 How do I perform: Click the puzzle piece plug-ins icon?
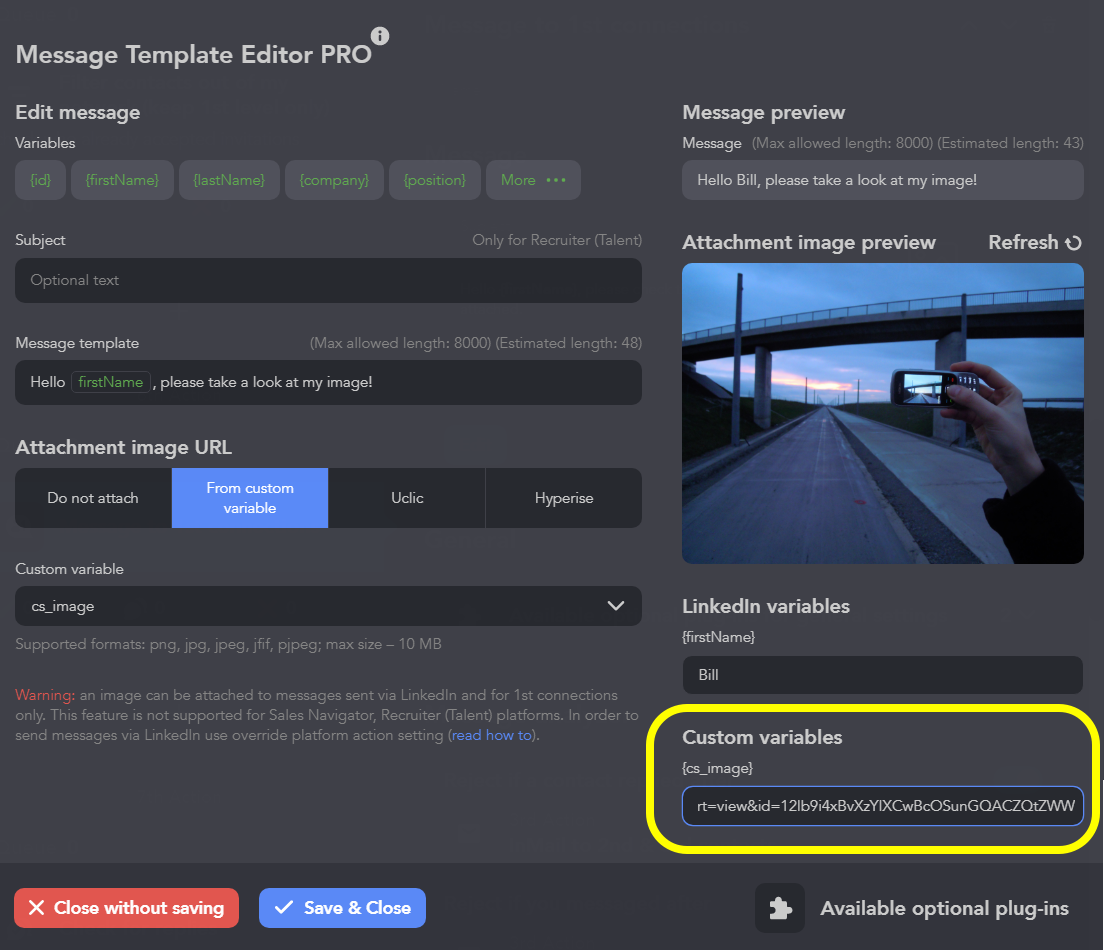coord(779,908)
